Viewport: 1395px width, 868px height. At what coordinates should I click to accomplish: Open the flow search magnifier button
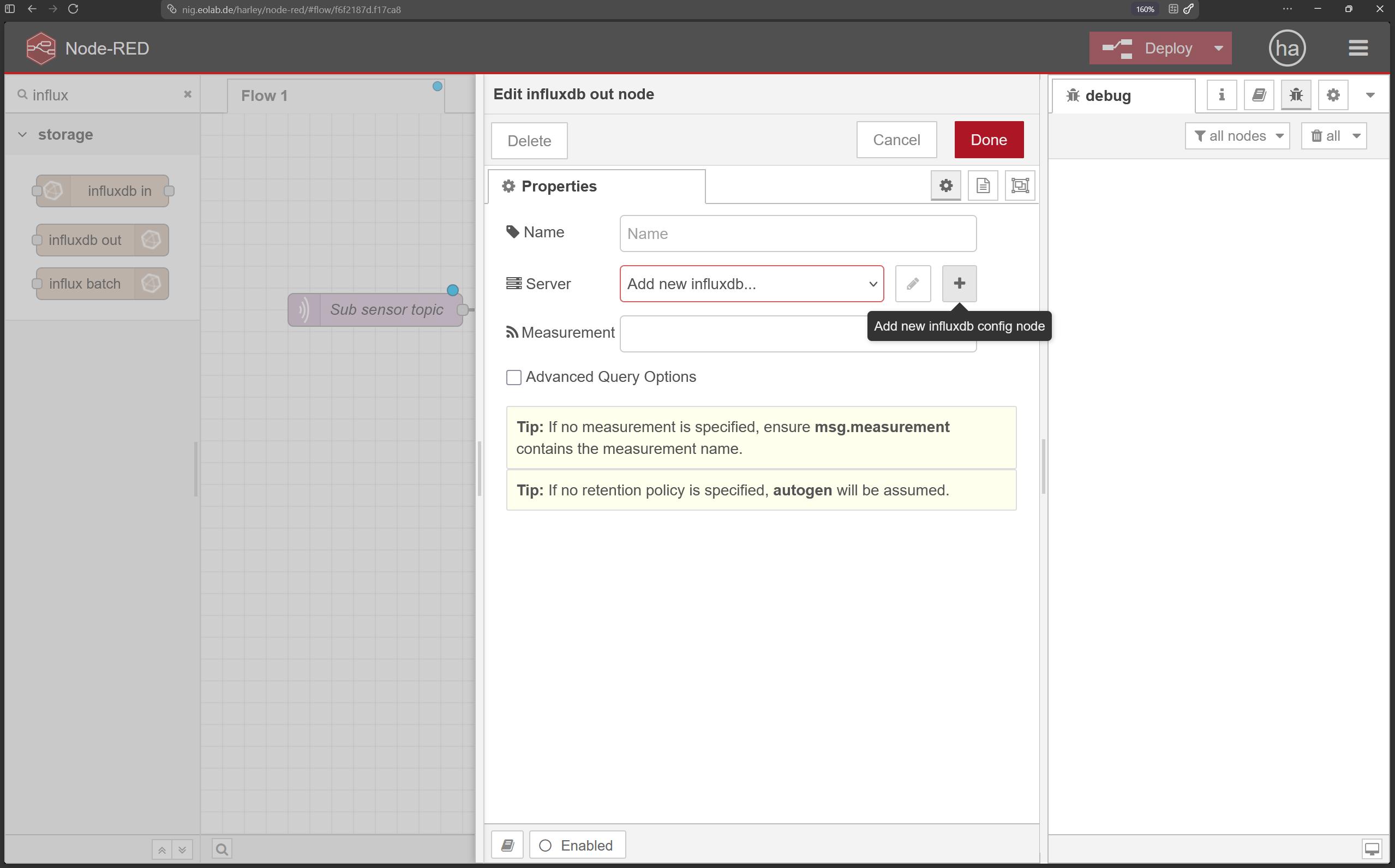[222, 849]
